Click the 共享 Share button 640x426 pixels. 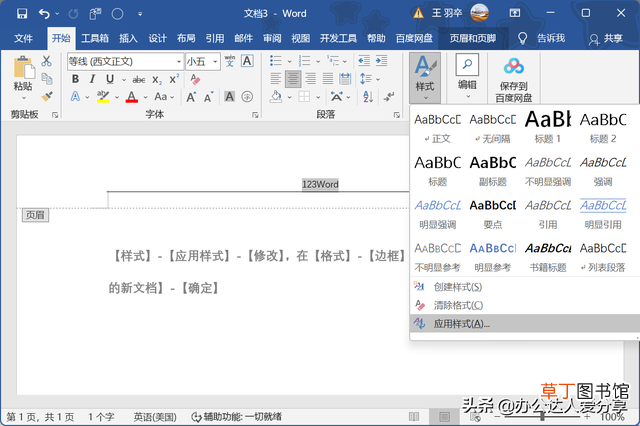tap(606, 38)
